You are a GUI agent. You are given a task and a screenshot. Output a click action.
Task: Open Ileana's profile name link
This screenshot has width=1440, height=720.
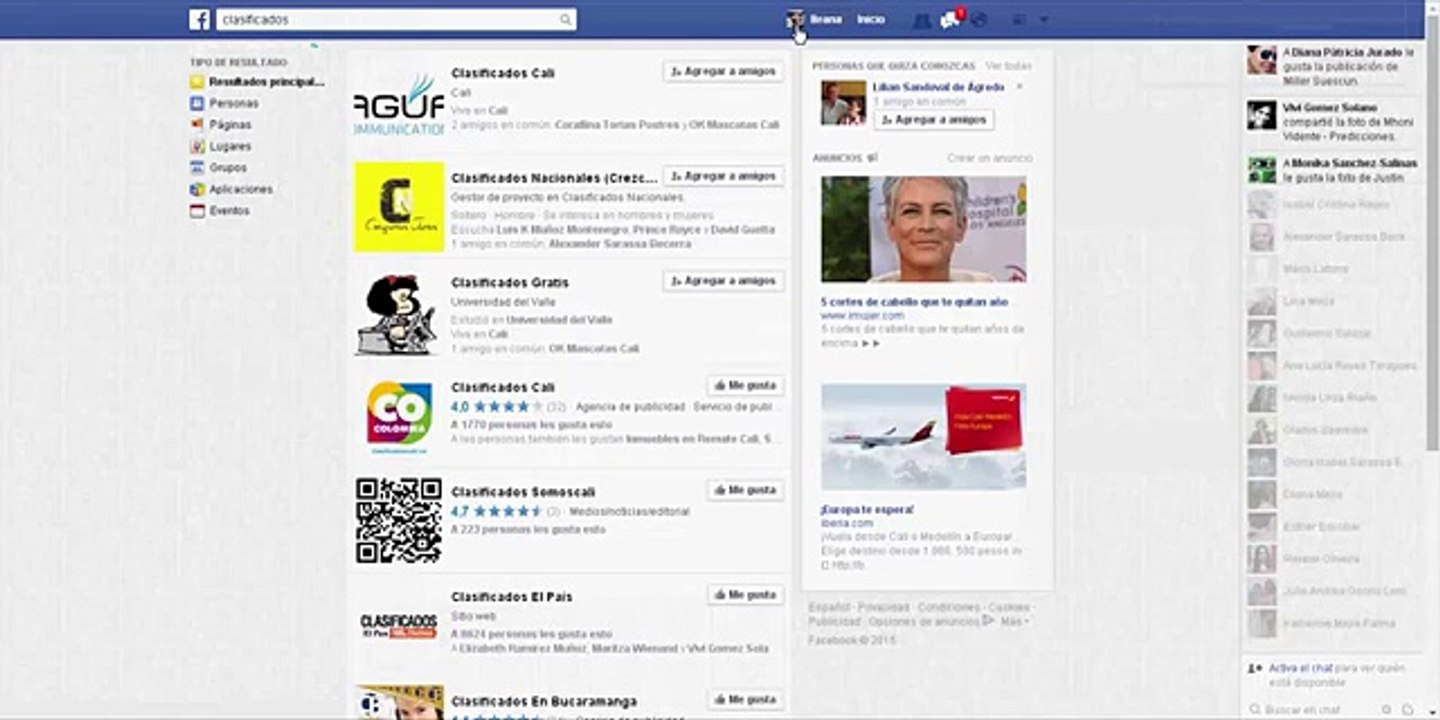click(826, 19)
